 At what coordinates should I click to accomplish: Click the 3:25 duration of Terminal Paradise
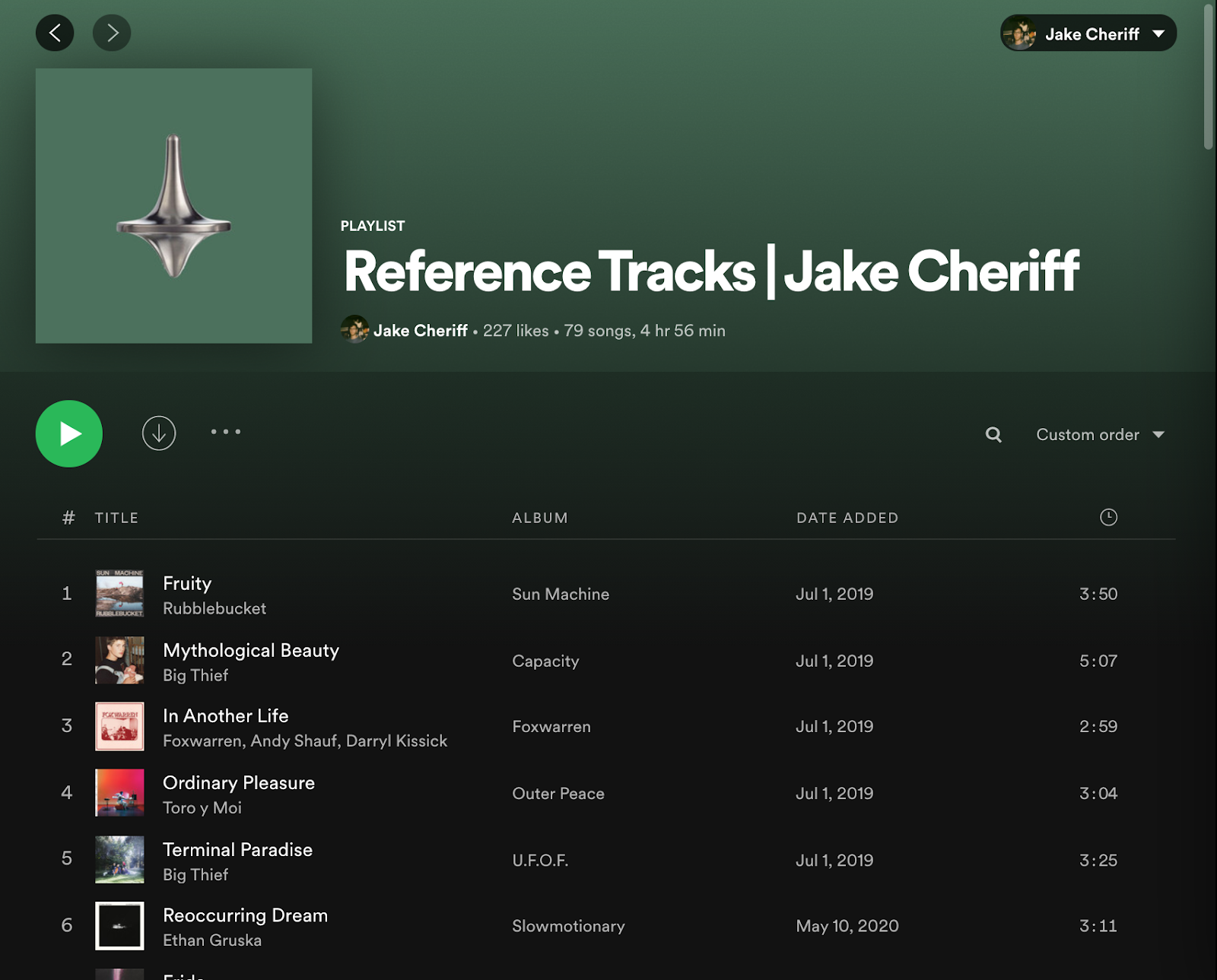coord(1098,861)
